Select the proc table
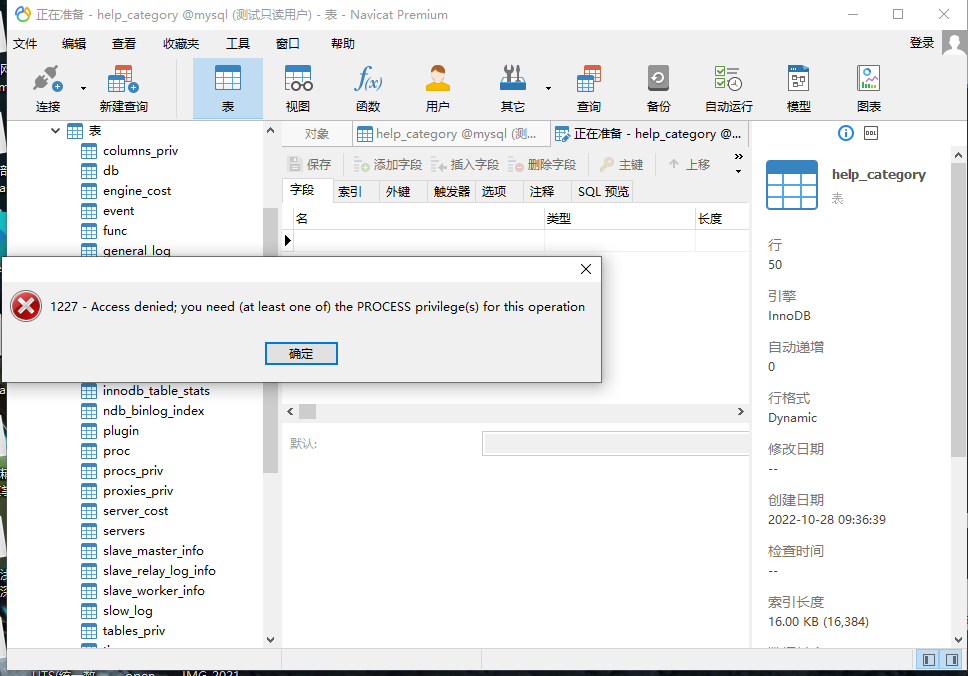968x676 pixels. coord(116,451)
